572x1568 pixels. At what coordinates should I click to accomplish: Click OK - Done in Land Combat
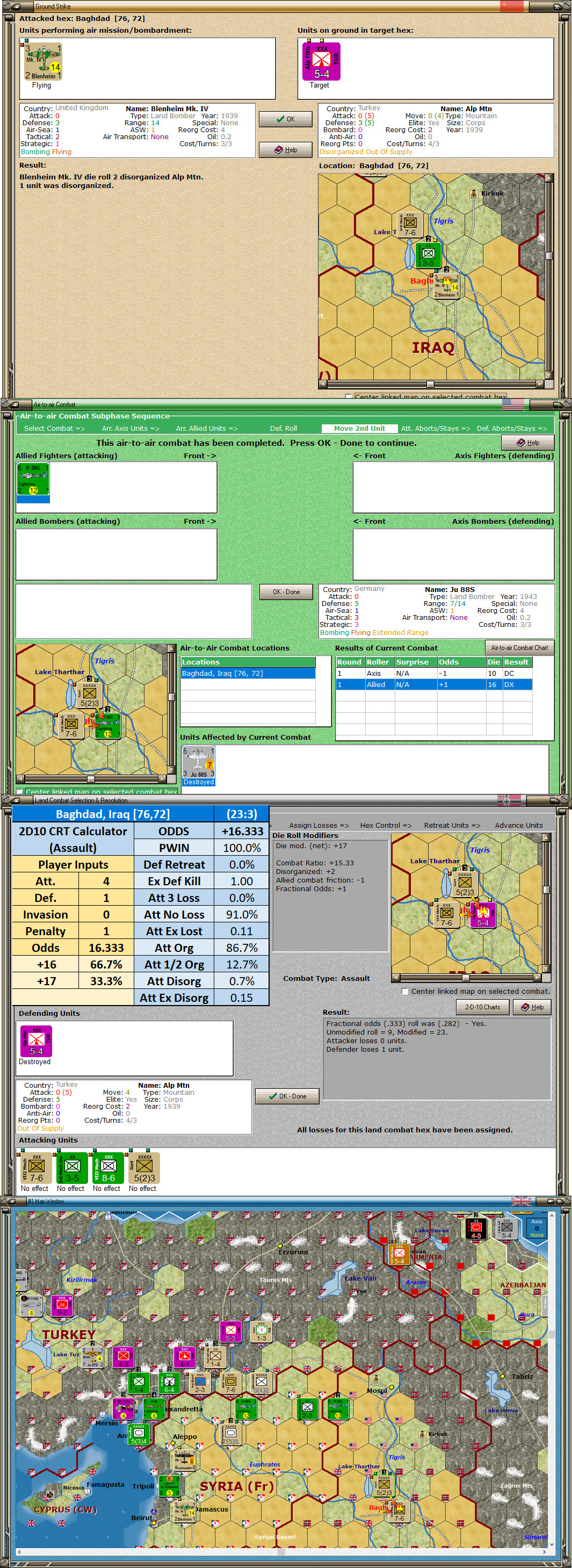click(x=288, y=1096)
